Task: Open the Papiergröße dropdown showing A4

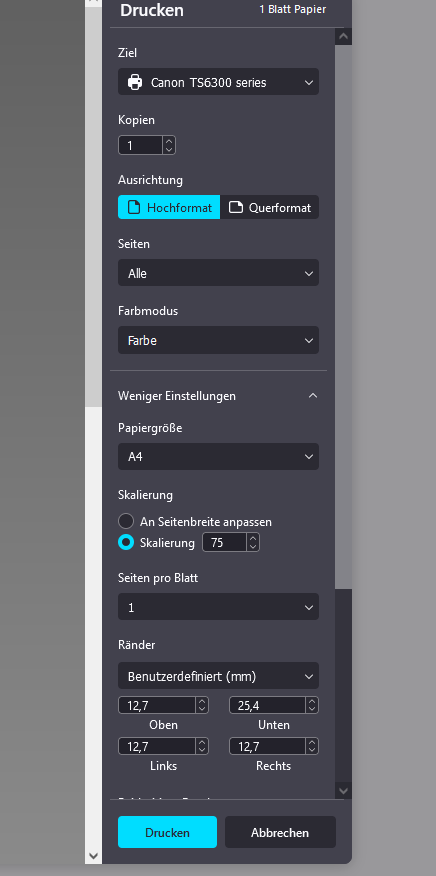Action: click(219, 456)
